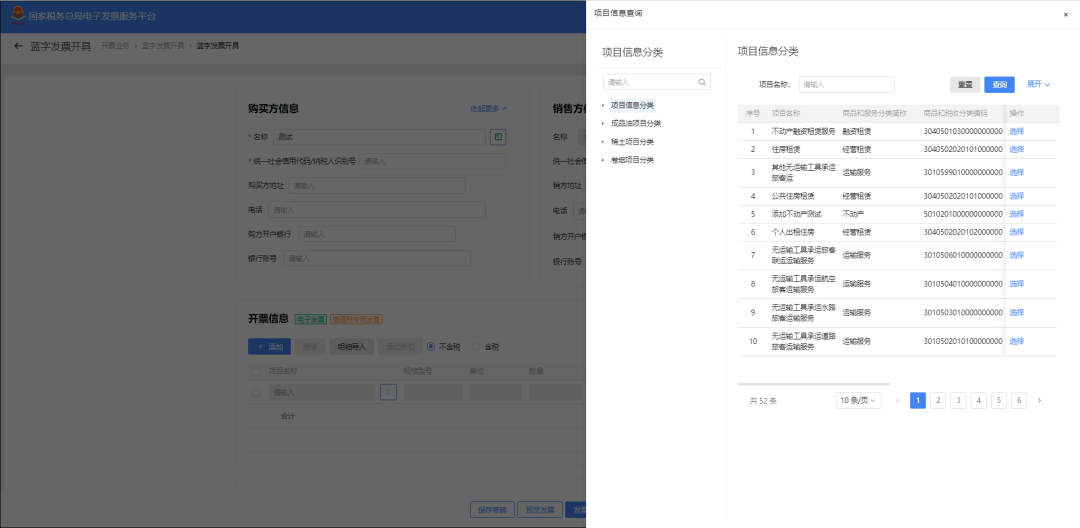Image resolution: width=1080 pixels, height=528 pixels.
Task: Open the 10条/页 page size dropdown
Action: tap(858, 400)
